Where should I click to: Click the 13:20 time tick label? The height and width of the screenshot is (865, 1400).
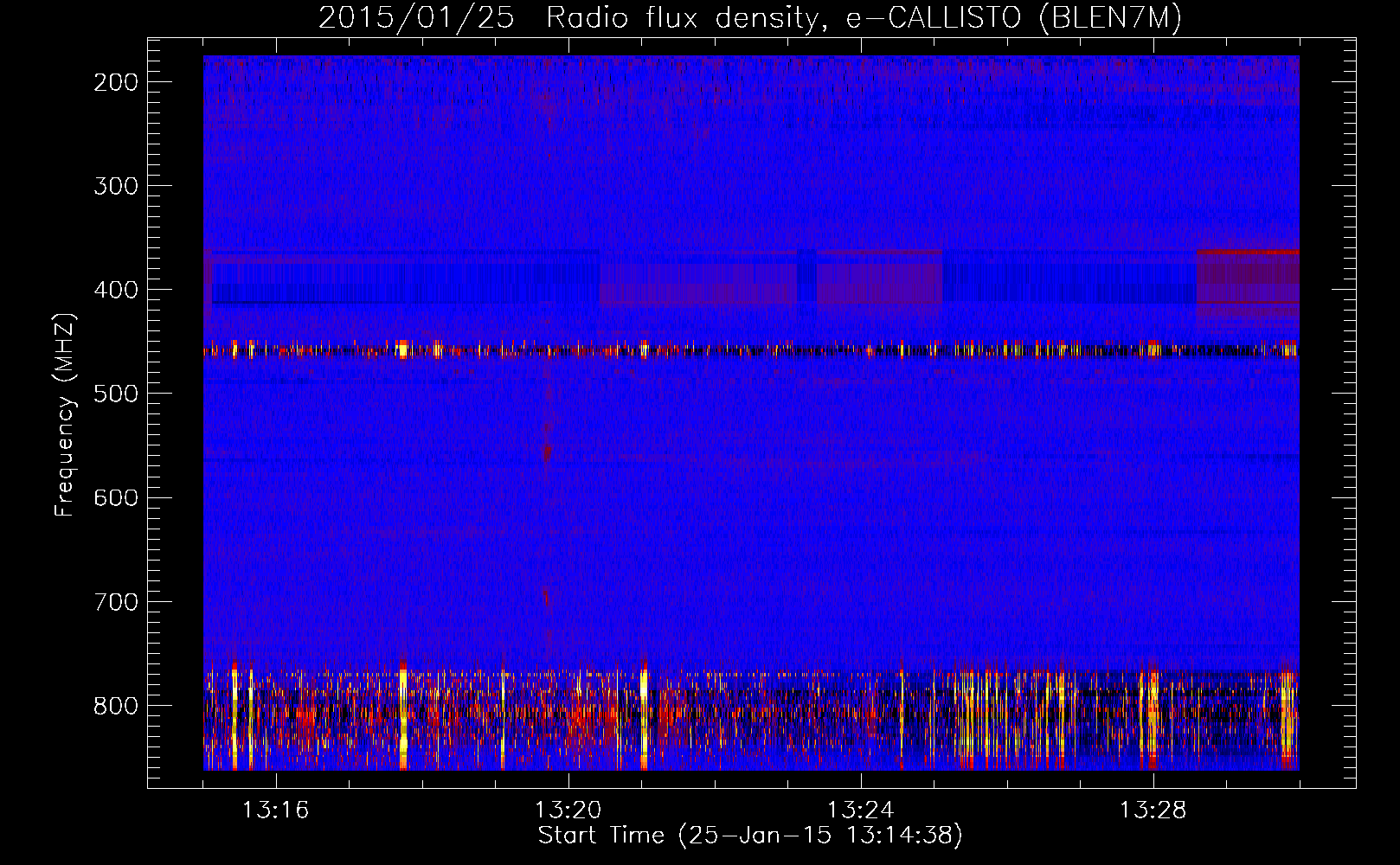[568, 811]
